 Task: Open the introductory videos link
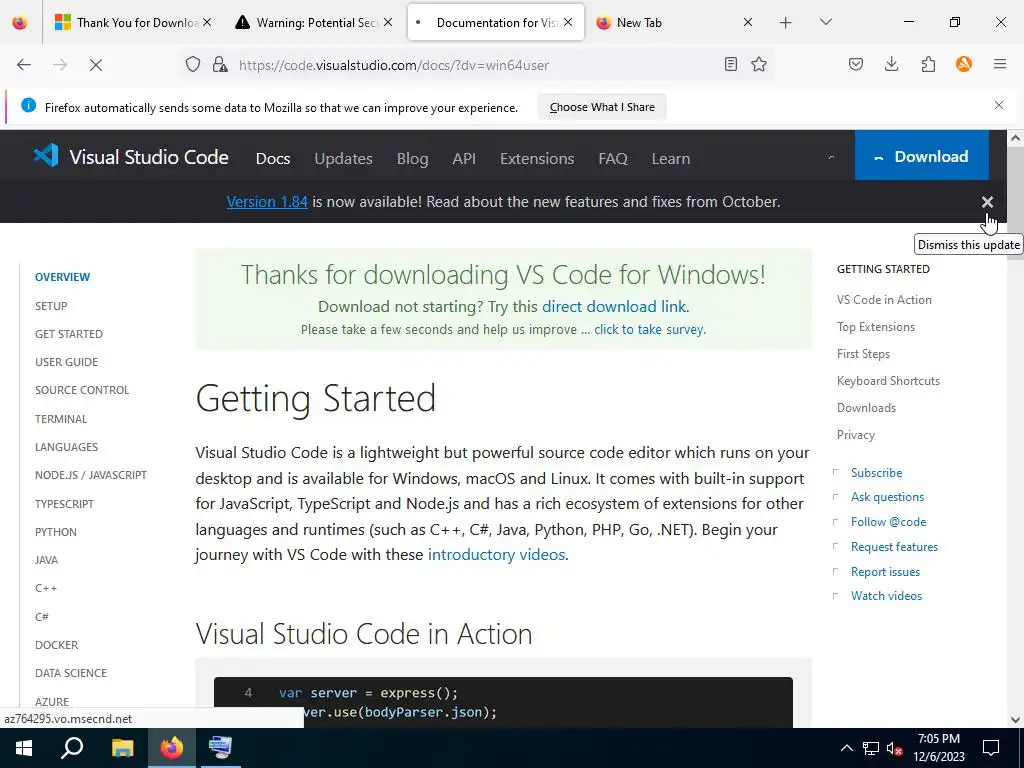tap(496, 554)
